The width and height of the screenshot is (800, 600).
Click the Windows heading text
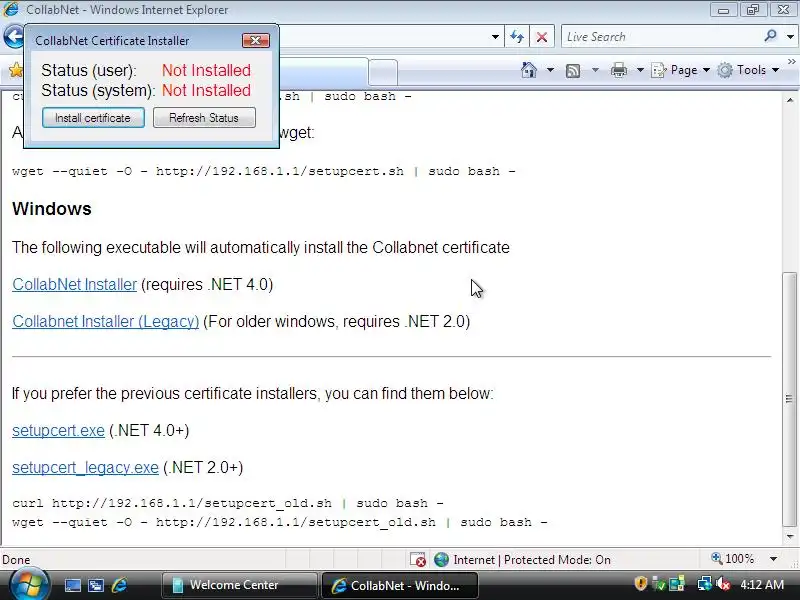click(52, 209)
